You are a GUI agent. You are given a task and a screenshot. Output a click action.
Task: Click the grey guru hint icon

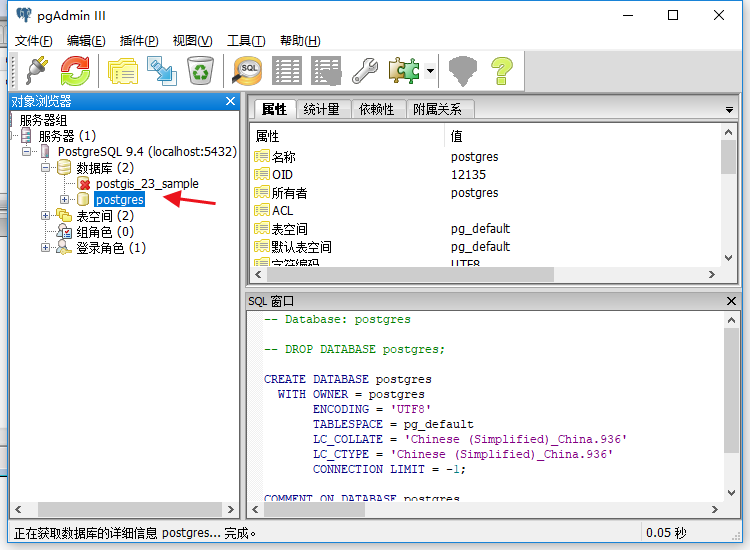[463, 71]
